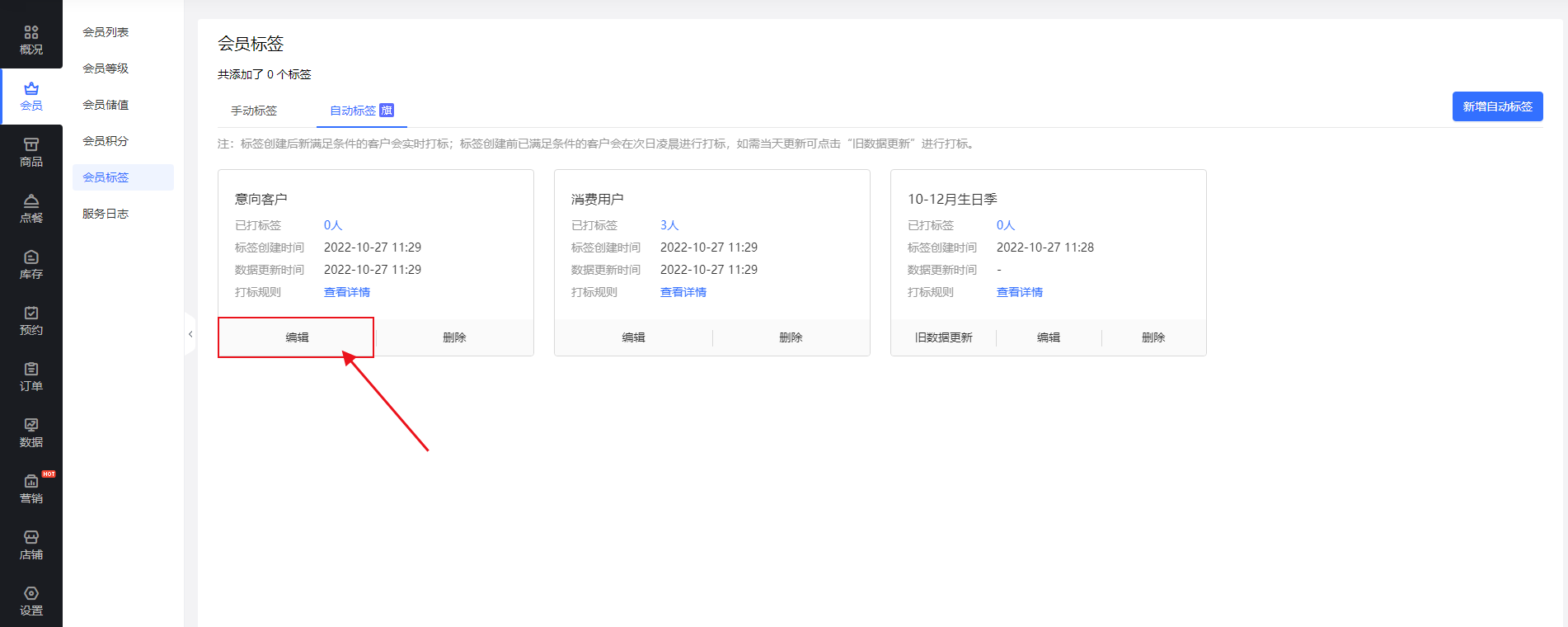Open the 点餐 ordering sidebar icon
This screenshot has width=1568, height=627.
point(31,209)
